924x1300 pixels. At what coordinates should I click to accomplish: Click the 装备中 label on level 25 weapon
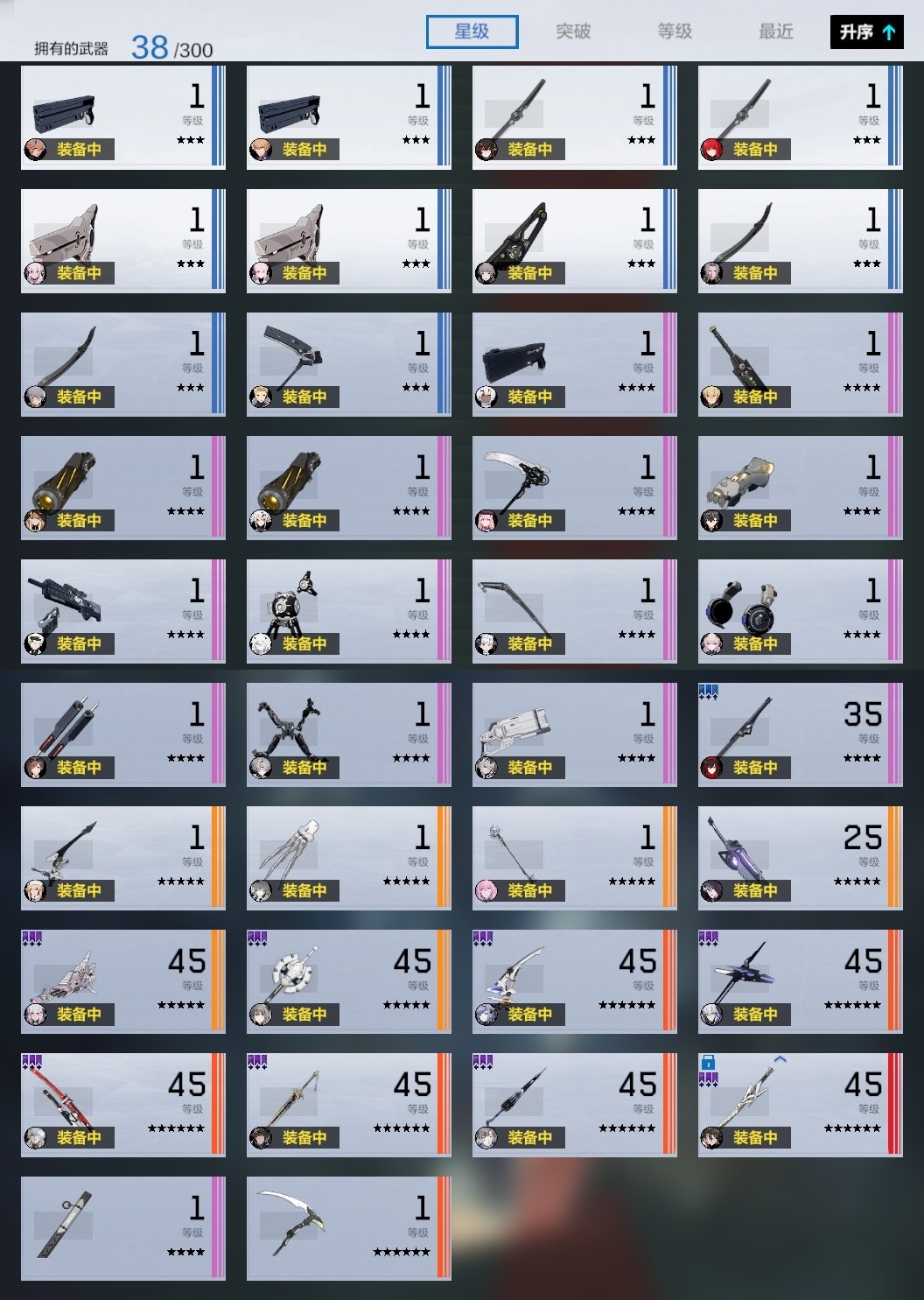coord(755,891)
